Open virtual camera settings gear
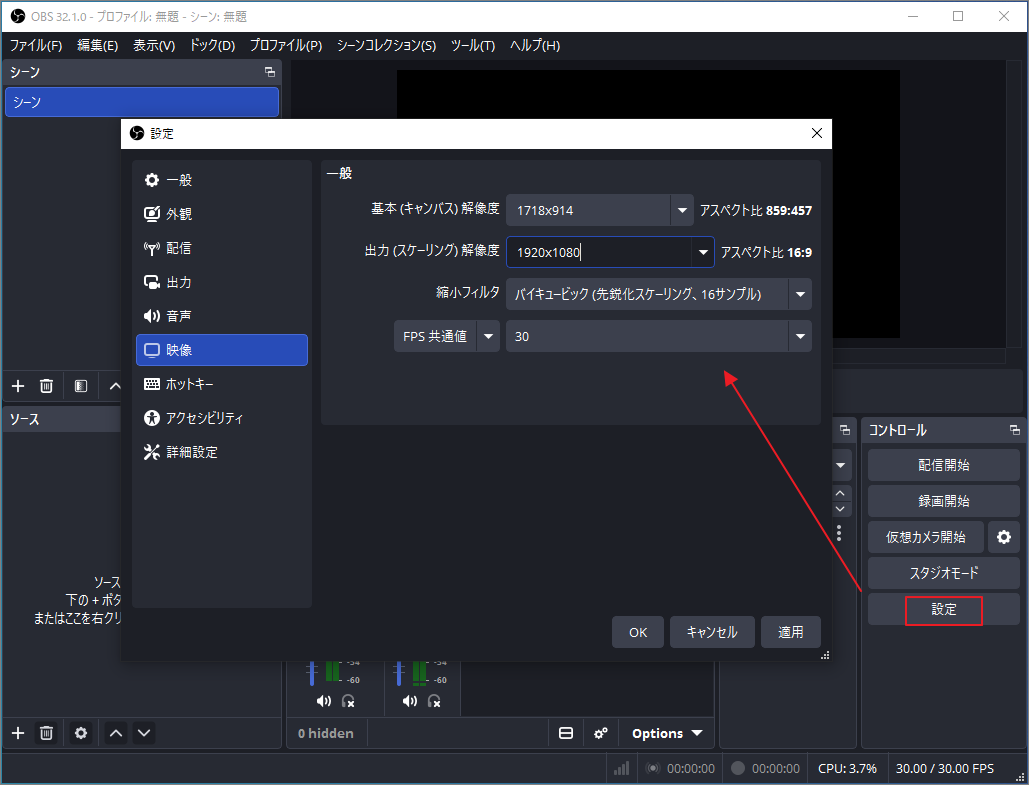Image resolution: width=1029 pixels, height=785 pixels. coord(1003,537)
